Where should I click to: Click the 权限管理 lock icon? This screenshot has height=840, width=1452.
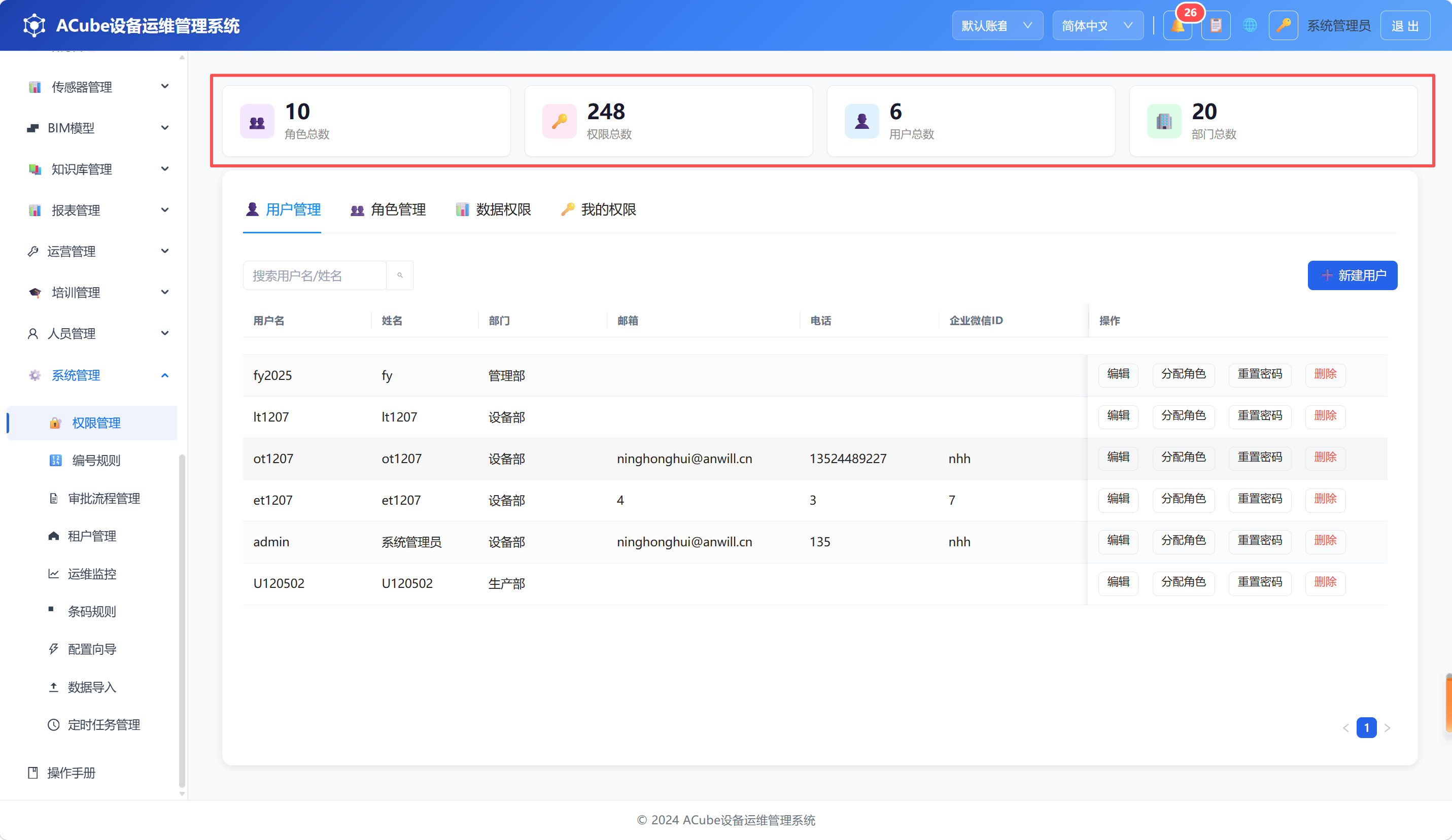(x=55, y=423)
